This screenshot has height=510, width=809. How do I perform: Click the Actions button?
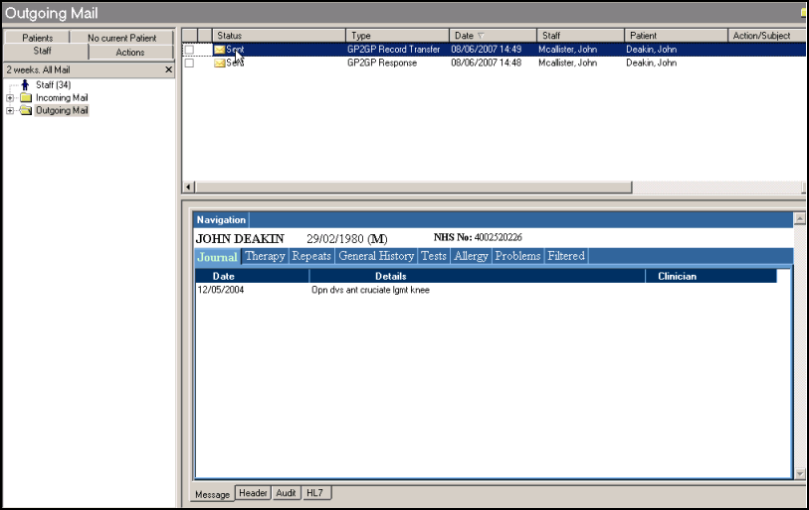click(130, 52)
